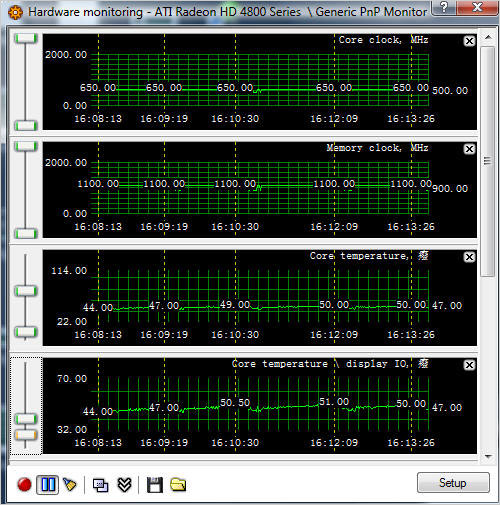Close the Memory clock graph
This screenshot has width=500, height=505.
(469, 149)
